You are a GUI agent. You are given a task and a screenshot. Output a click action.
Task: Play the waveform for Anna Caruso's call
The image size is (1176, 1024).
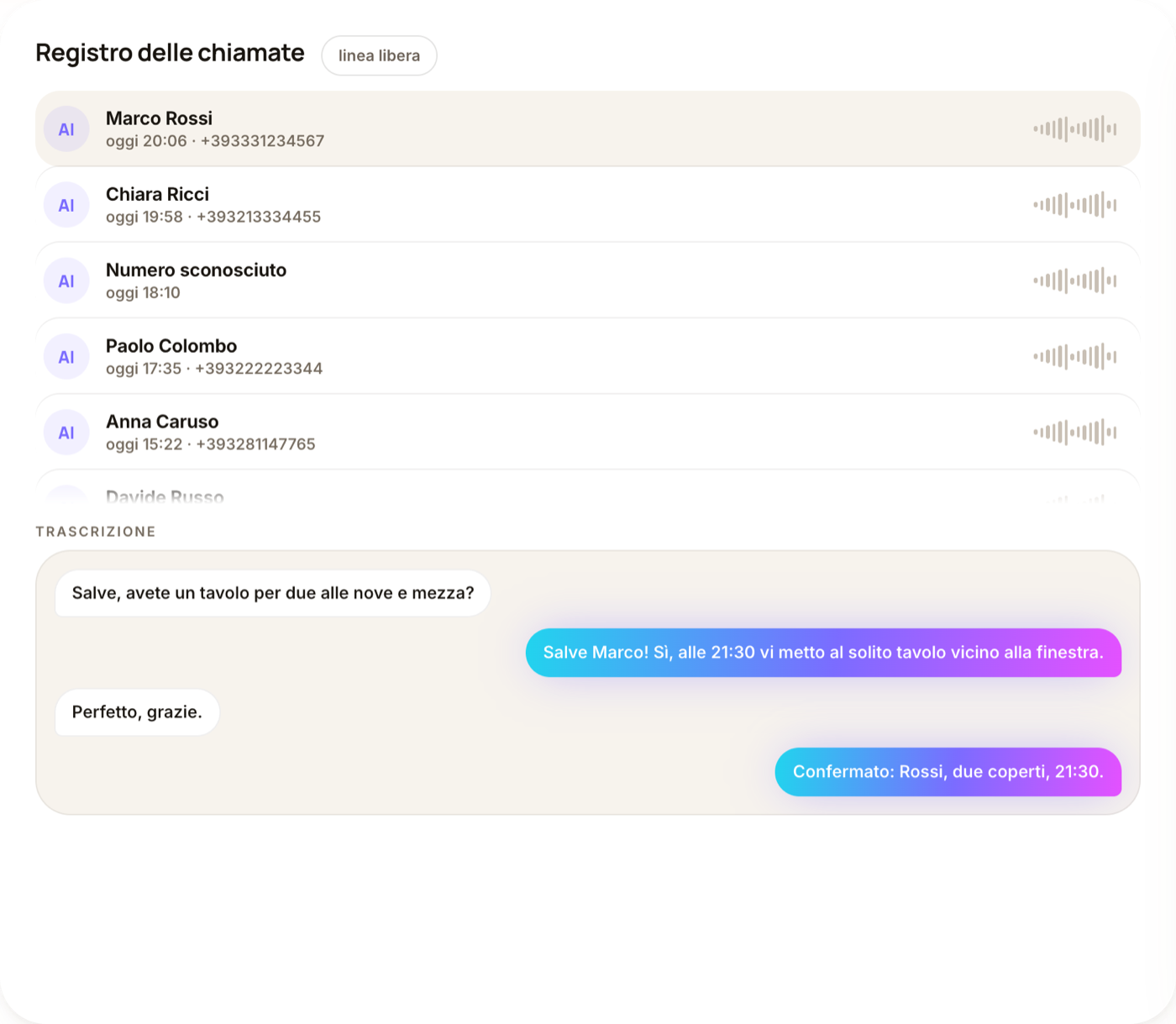[x=1074, y=433]
